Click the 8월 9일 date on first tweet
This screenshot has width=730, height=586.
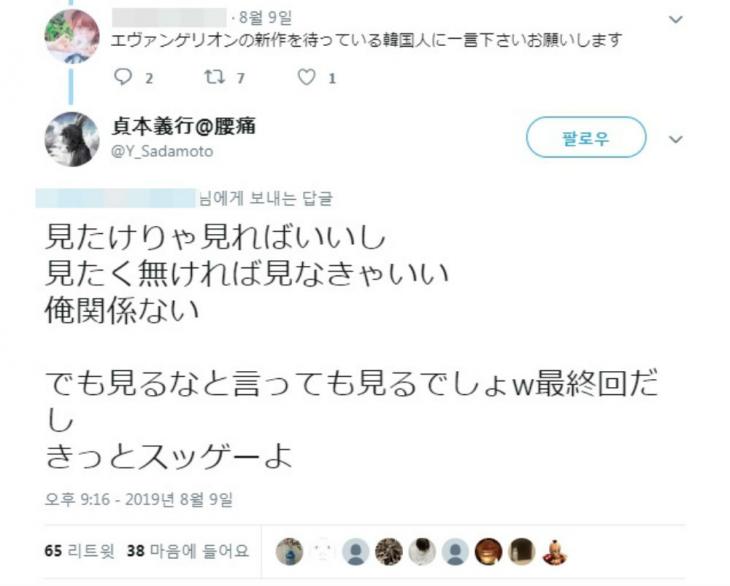(265, 18)
